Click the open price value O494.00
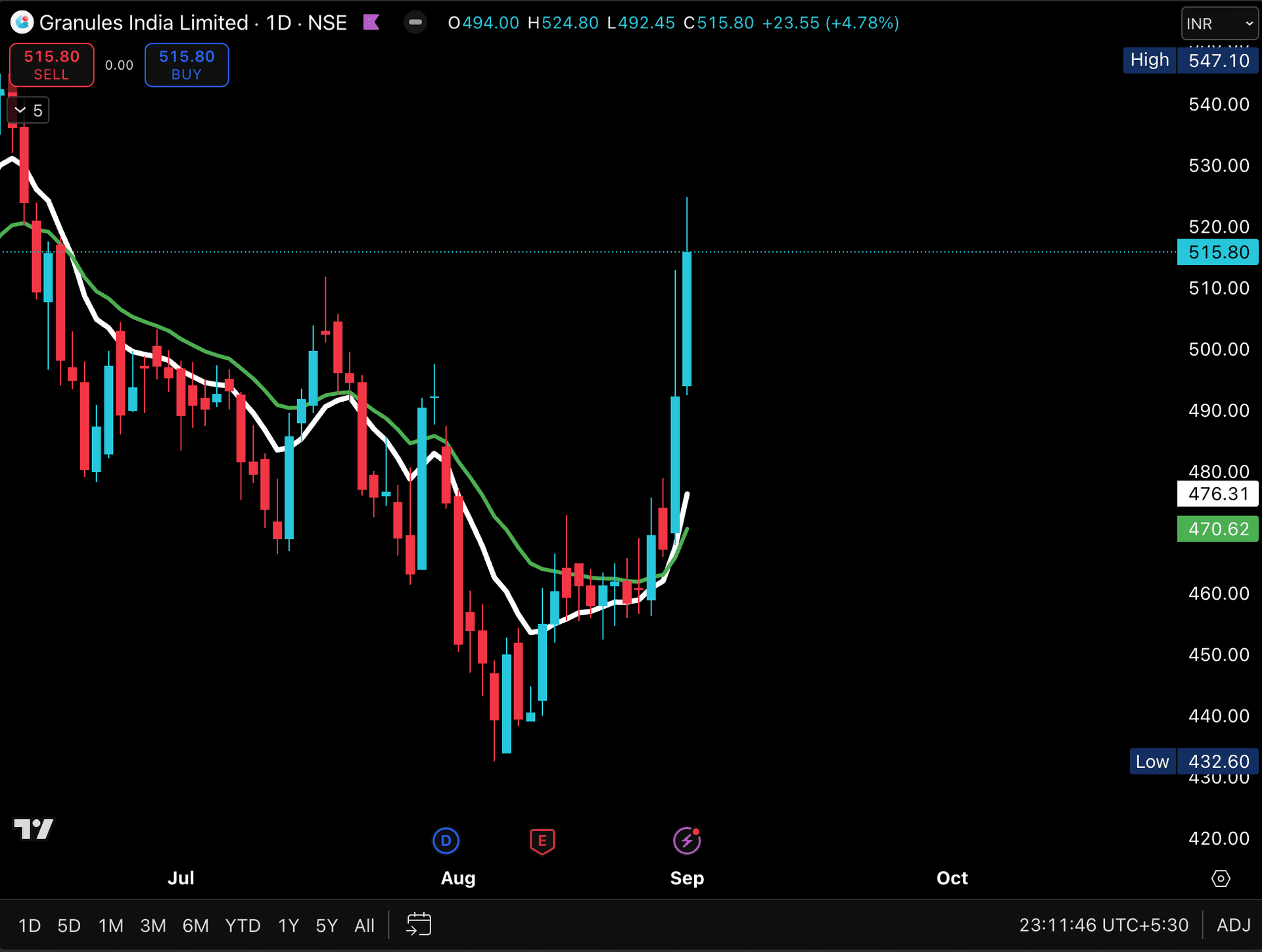The width and height of the screenshot is (1262, 952). pos(483,23)
